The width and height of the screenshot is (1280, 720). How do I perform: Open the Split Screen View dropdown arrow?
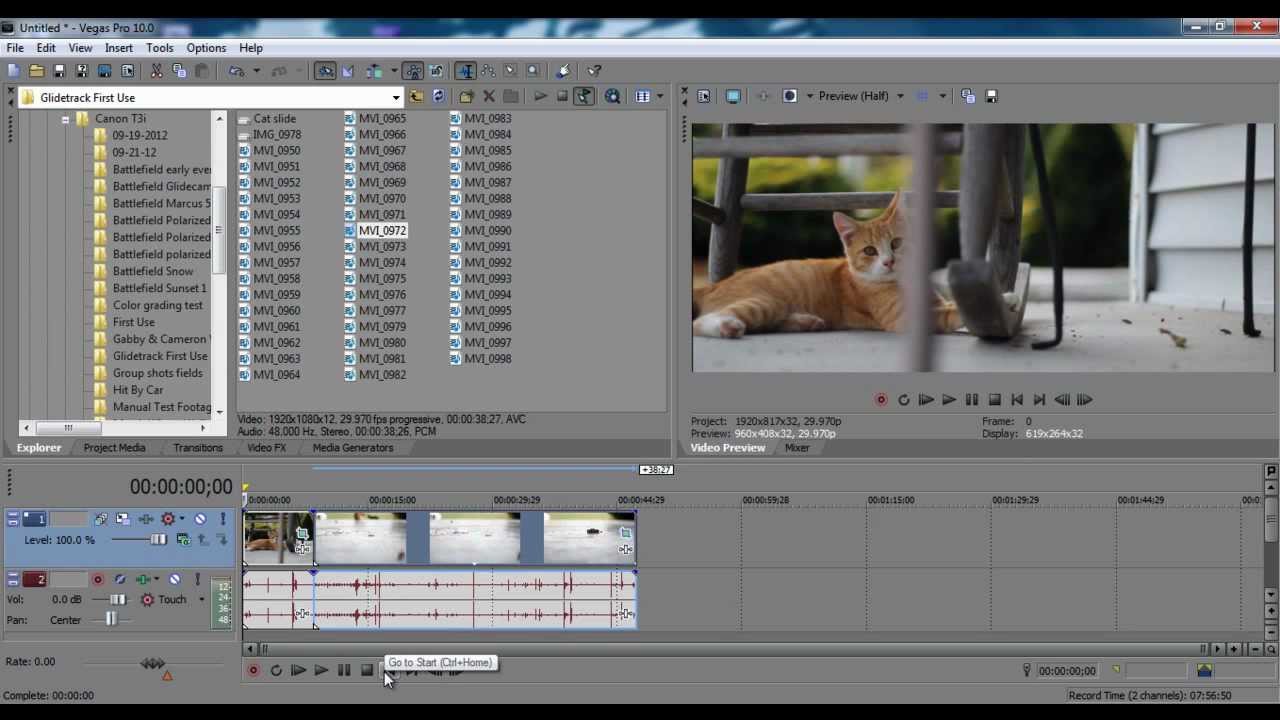click(810, 96)
